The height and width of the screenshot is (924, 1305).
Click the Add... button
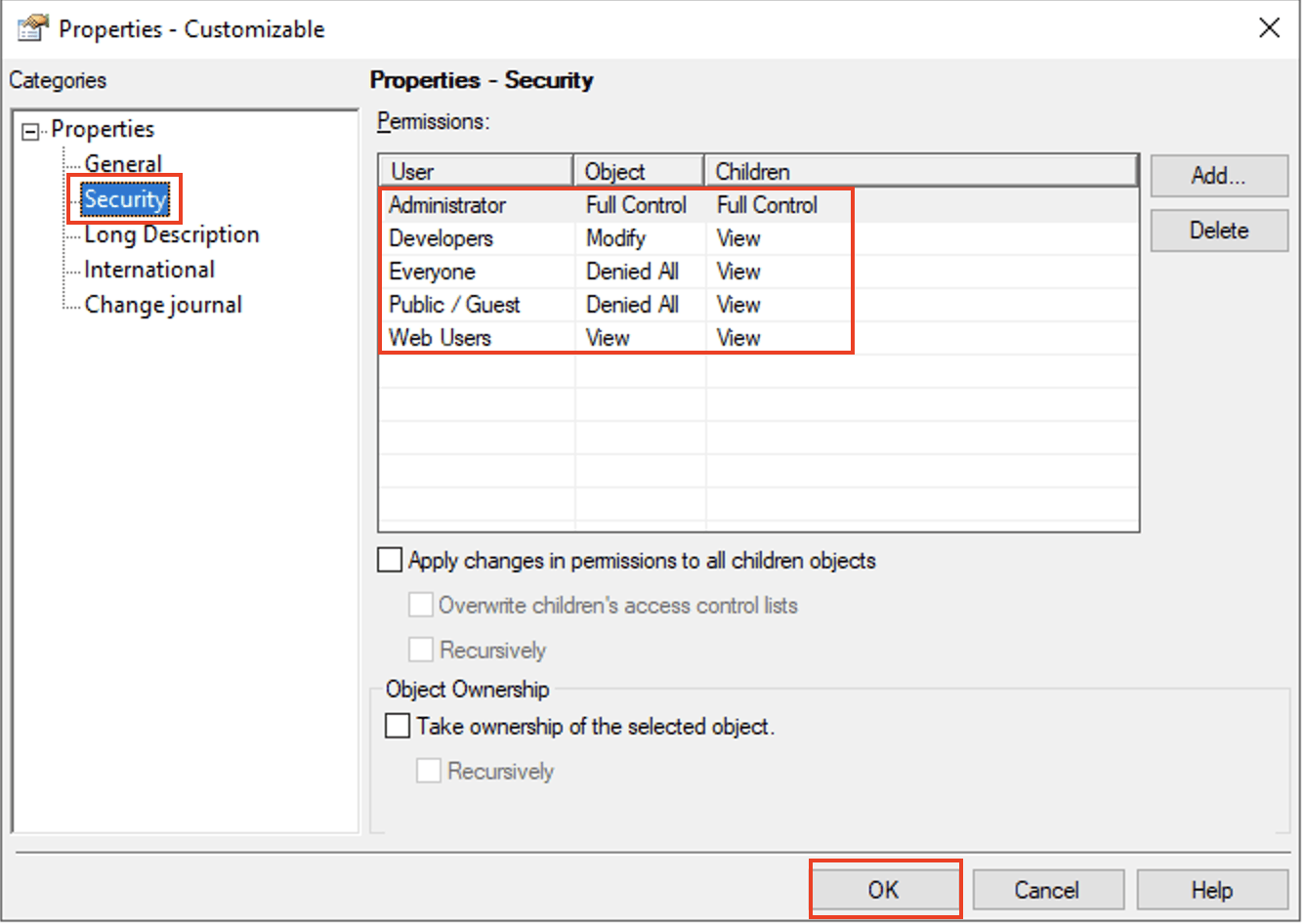click(1218, 176)
